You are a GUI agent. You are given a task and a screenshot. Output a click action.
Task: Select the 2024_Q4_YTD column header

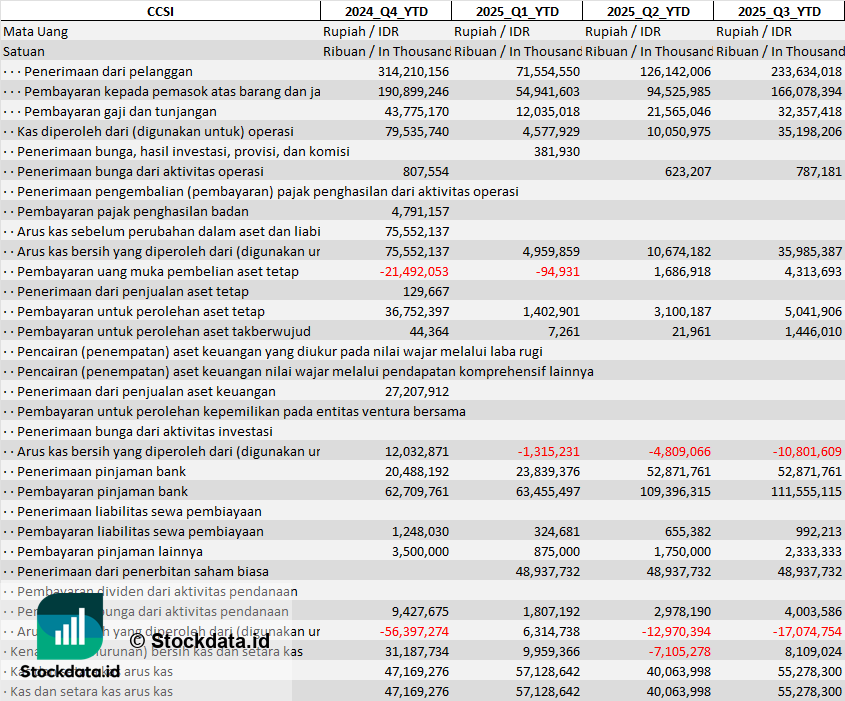(386, 11)
